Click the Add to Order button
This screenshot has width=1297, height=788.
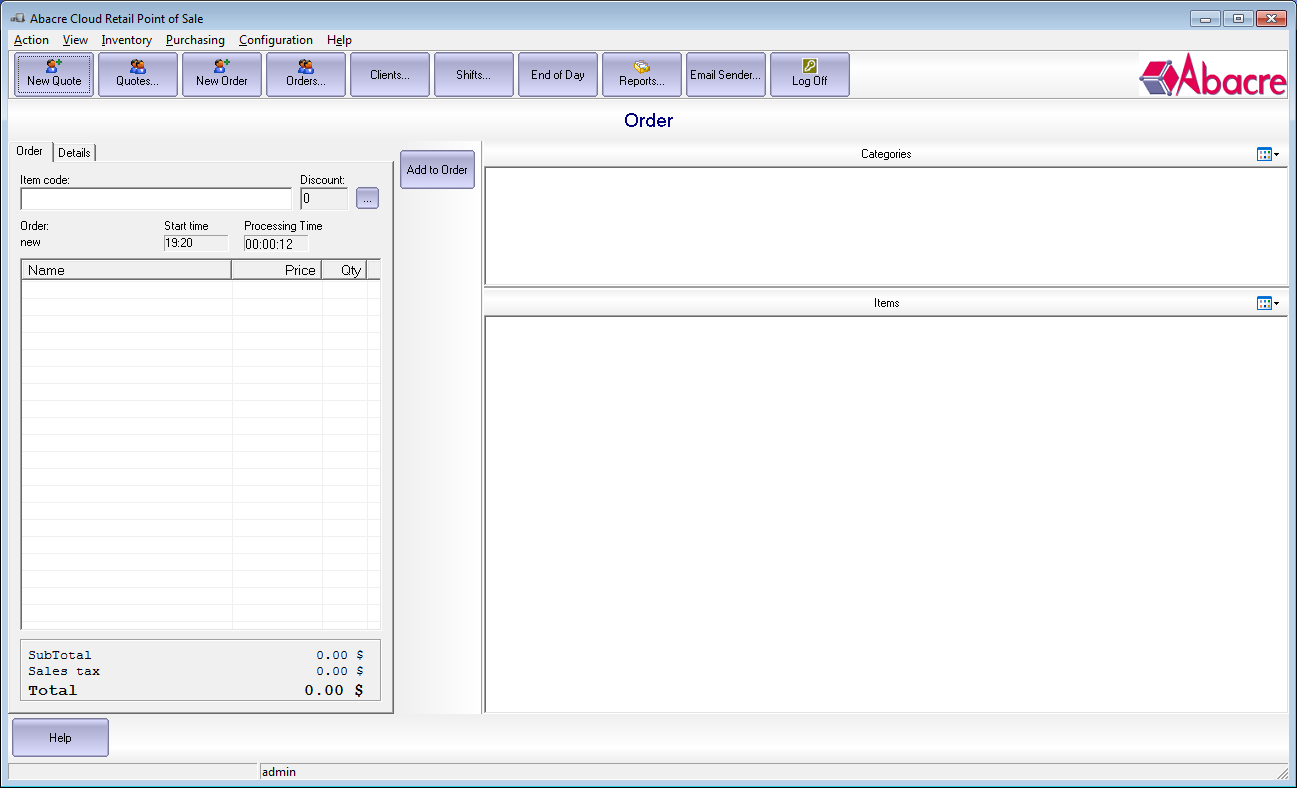point(437,169)
